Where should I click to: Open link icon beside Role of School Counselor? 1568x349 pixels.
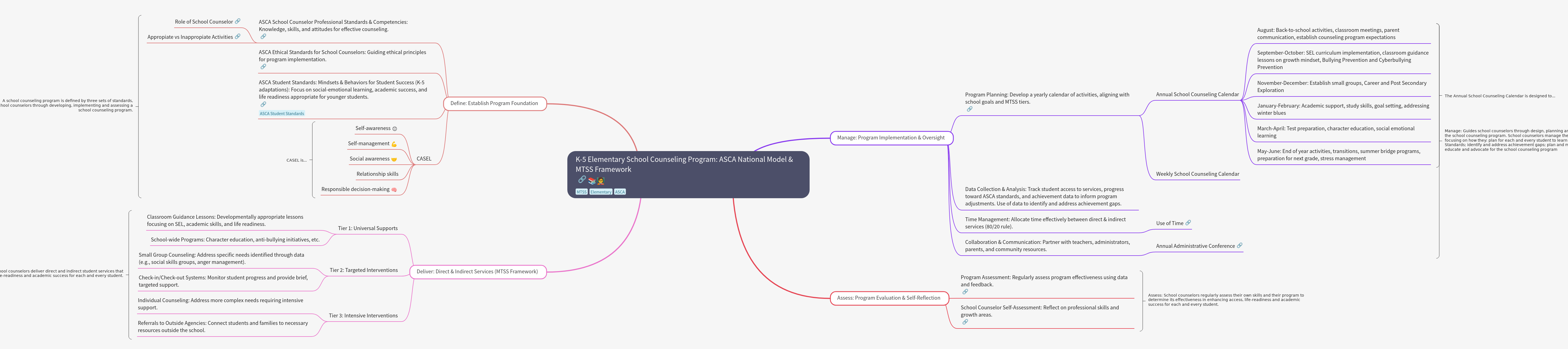(x=237, y=21)
